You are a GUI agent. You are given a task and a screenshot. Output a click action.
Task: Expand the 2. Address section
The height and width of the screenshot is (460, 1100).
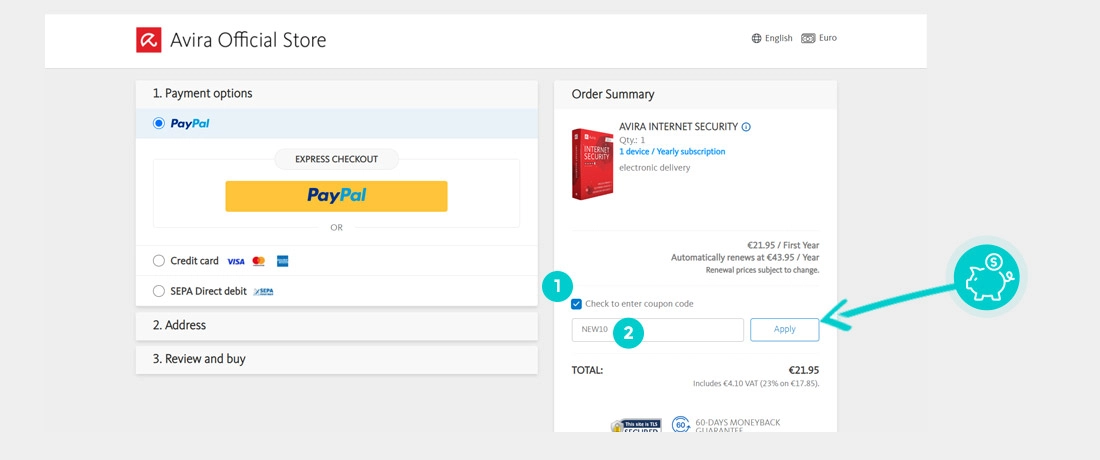click(337, 325)
